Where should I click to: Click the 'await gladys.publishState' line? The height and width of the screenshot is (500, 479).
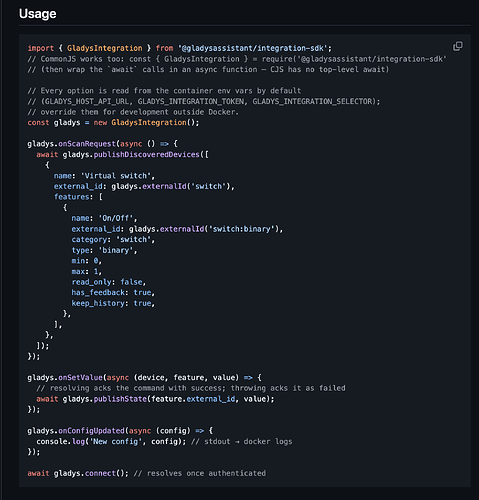pos(155,399)
